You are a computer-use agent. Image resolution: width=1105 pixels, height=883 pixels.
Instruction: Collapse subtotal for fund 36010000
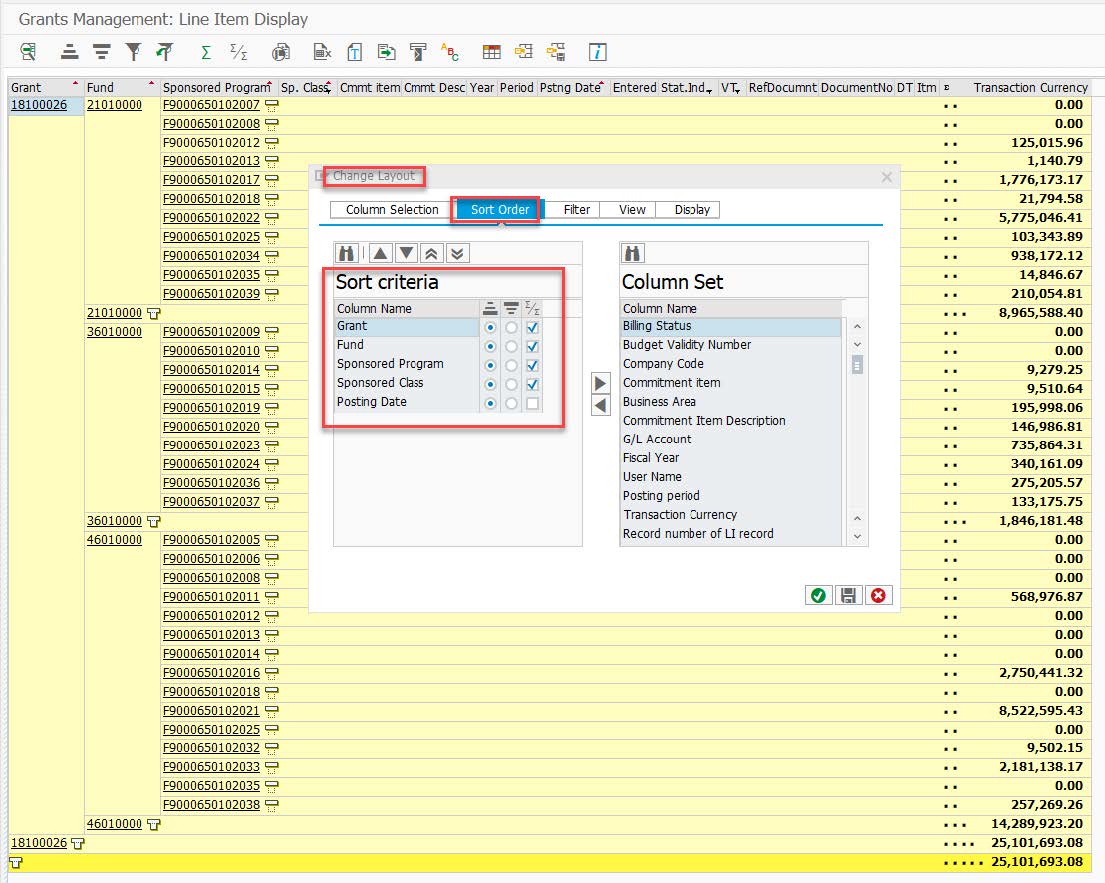pos(154,521)
